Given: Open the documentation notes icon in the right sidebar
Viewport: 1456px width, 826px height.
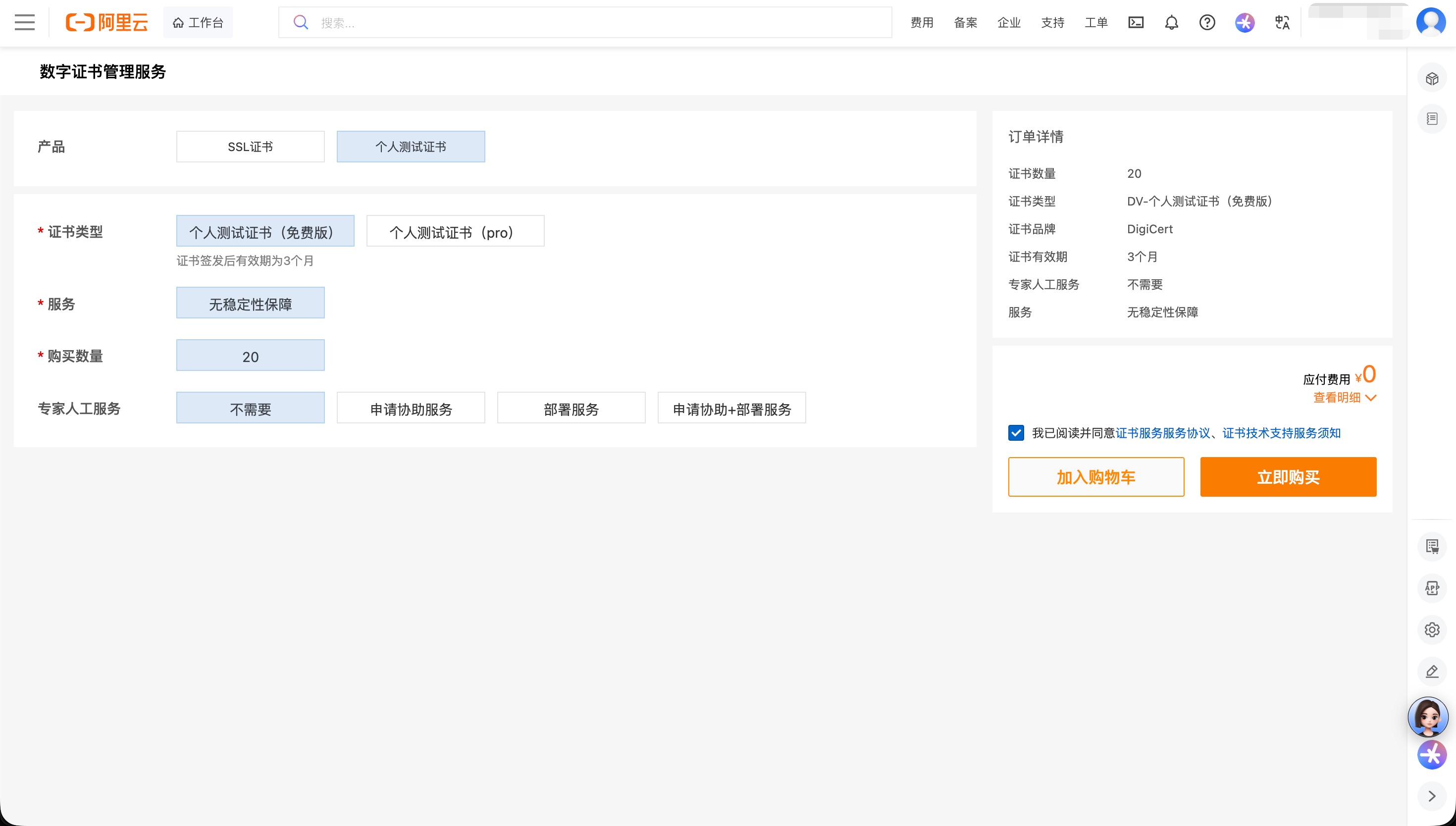Looking at the screenshot, I should click(1432, 118).
